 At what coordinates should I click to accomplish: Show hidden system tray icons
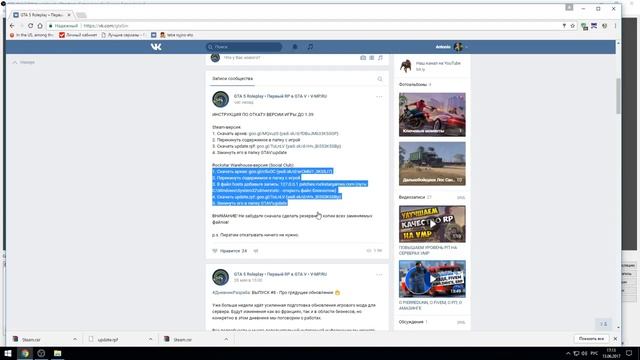pyautogui.click(x=568, y=353)
